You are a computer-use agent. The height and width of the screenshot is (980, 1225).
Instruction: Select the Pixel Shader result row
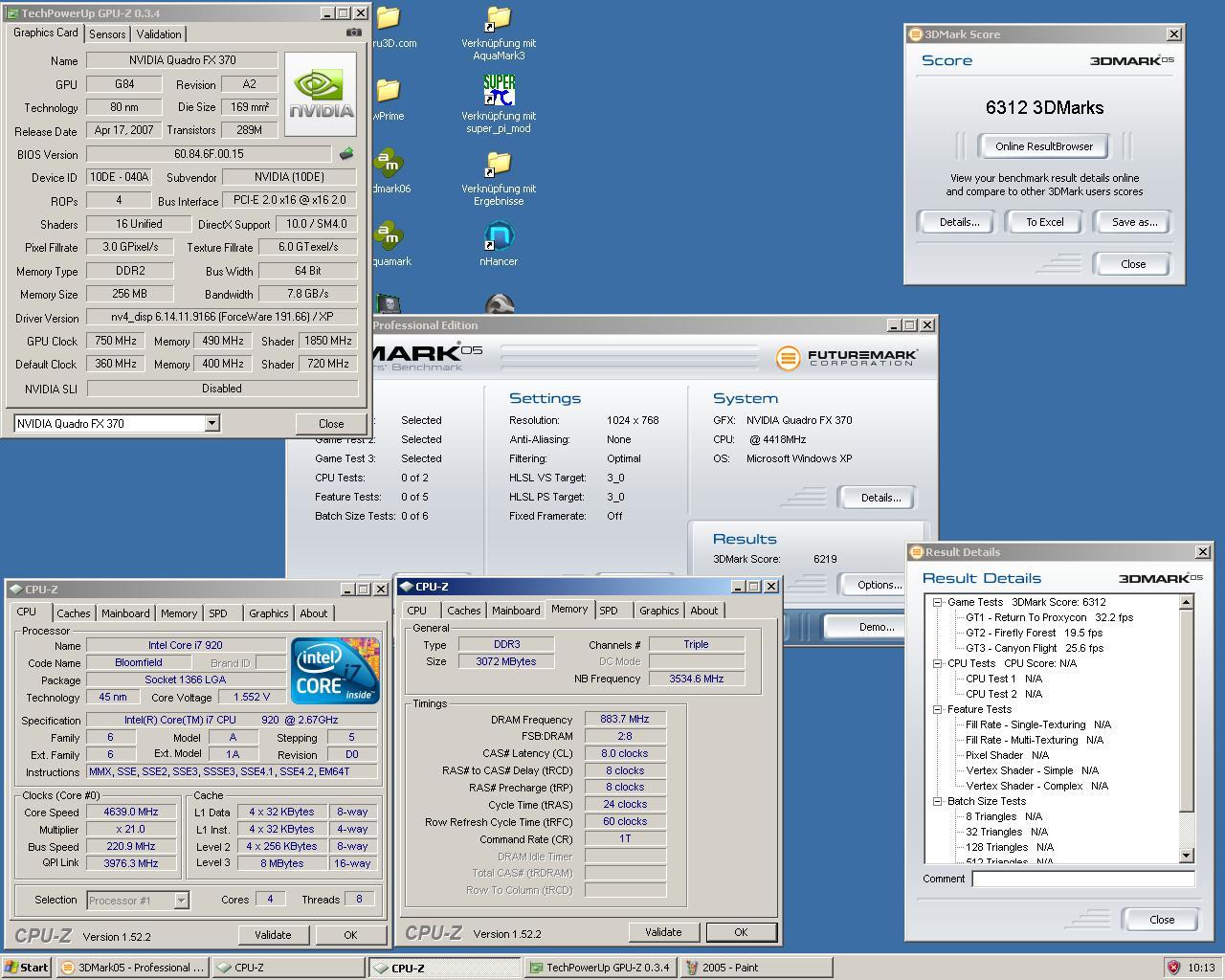[x=1008, y=755]
